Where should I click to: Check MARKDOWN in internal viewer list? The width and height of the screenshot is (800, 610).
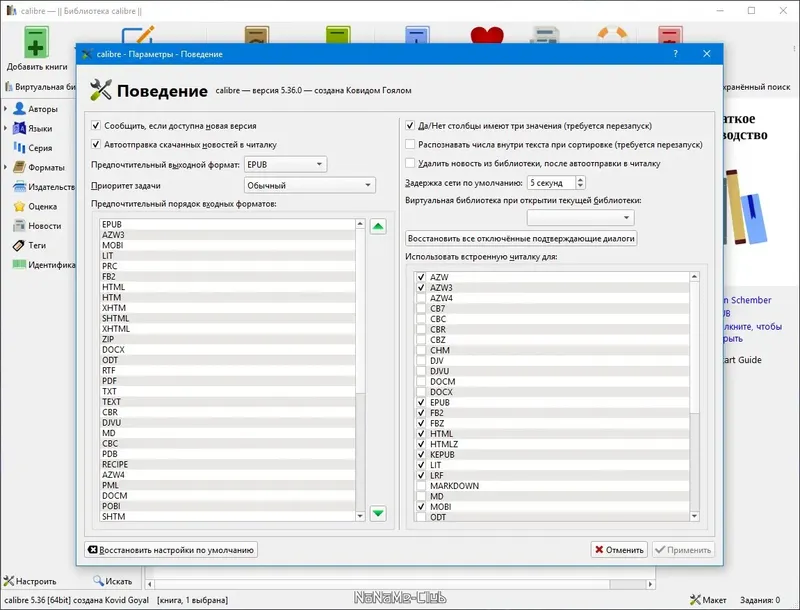point(421,486)
